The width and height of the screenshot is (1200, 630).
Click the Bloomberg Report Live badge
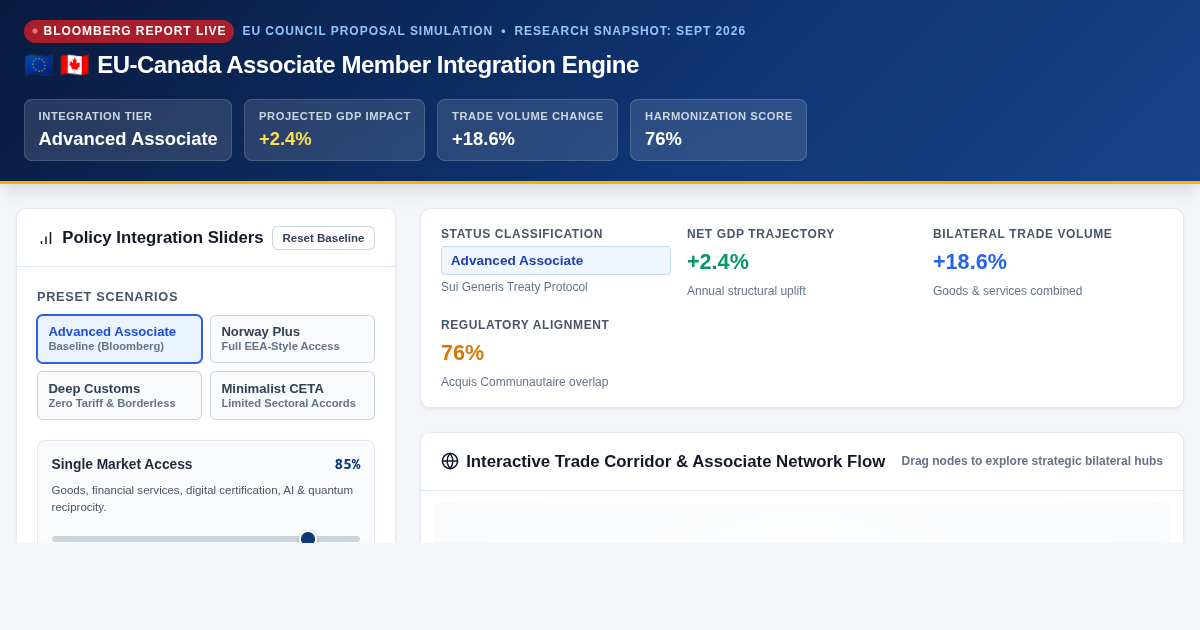pyautogui.click(x=129, y=31)
